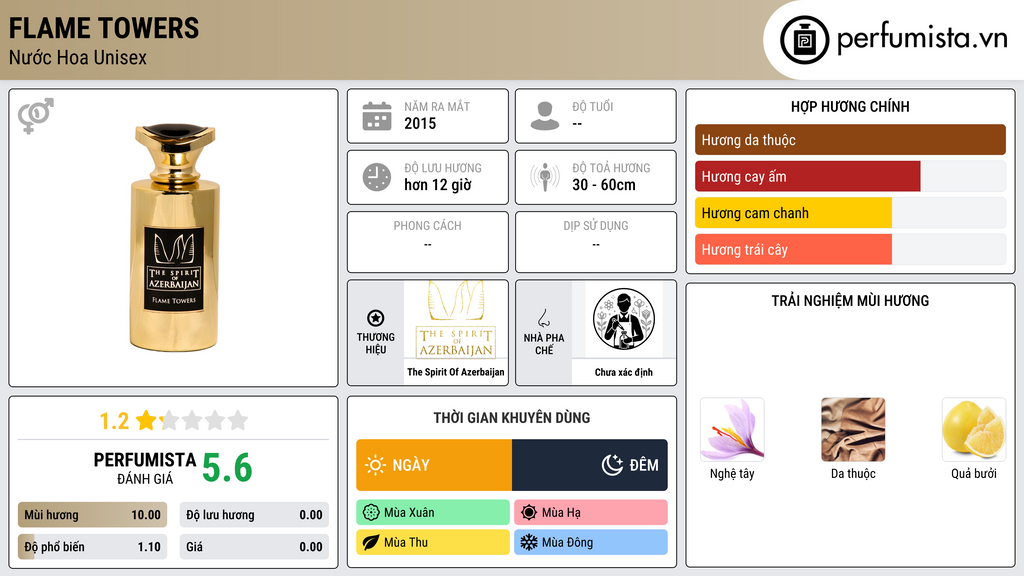Click the TRẢI NGHIỆM MÙI HƯƠNG heading
This screenshot has width=1024, height=576.
(x=850, y=301)
